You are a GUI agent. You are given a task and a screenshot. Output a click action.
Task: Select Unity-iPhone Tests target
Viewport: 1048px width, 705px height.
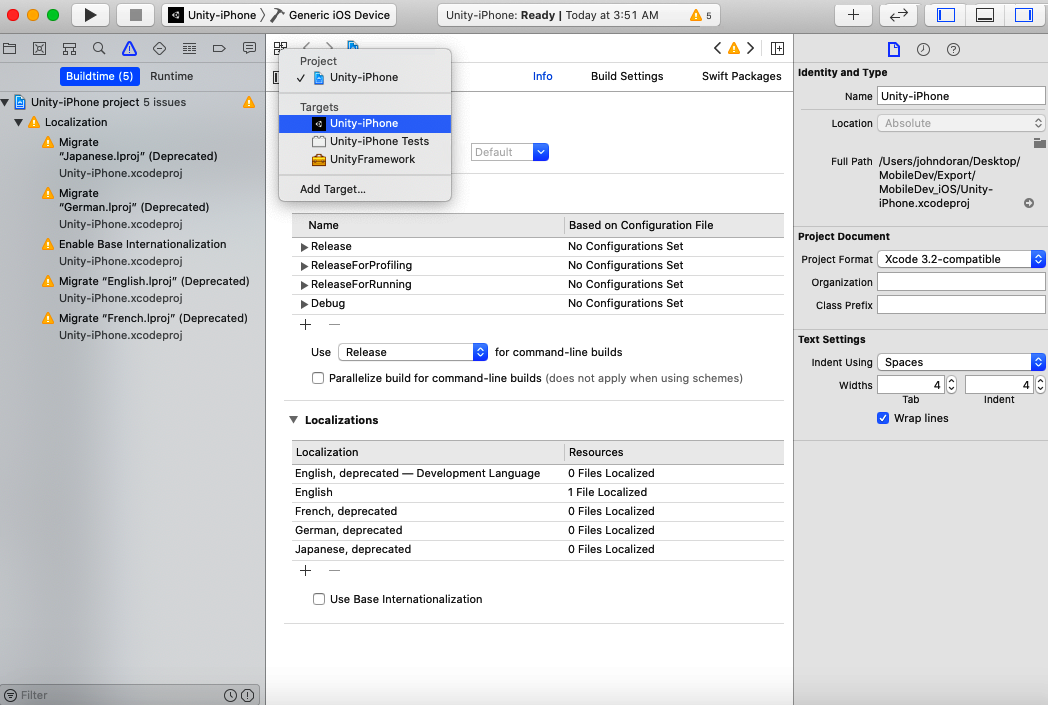click(x=365, y=141)
